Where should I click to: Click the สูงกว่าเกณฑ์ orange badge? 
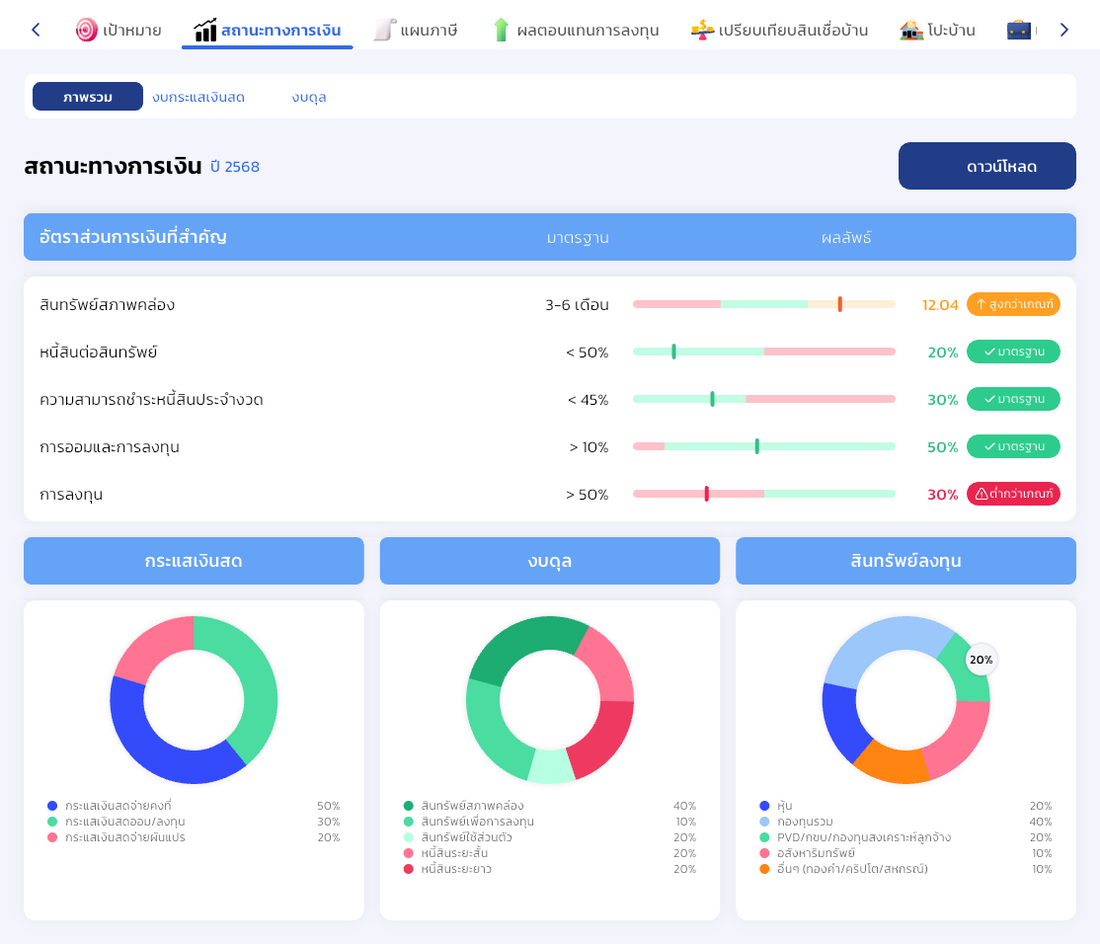[x=1013, y=304]
